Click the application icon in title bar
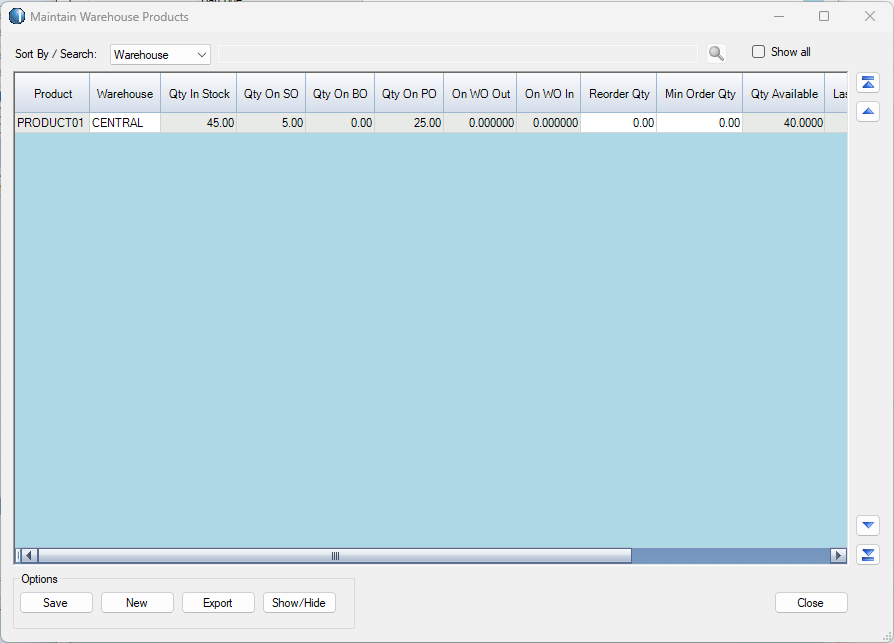Viewport: 894px width, 643px height. [17, 17]
